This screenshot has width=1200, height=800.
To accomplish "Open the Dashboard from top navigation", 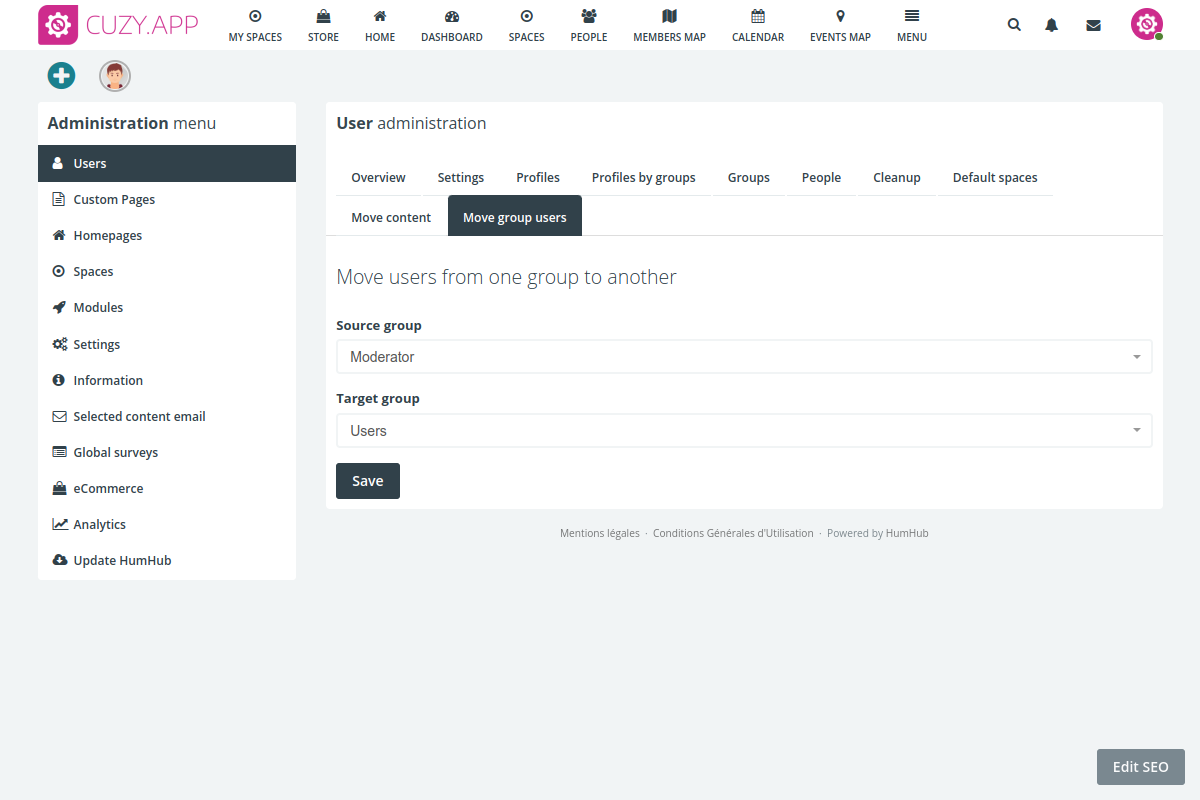I will 451,26.
